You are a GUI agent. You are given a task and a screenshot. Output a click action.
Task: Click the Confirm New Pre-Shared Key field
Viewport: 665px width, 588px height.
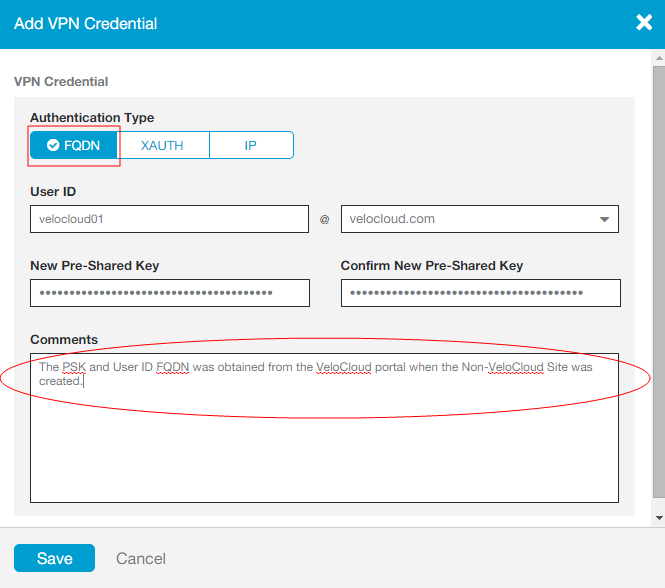(x=480, y=292)
